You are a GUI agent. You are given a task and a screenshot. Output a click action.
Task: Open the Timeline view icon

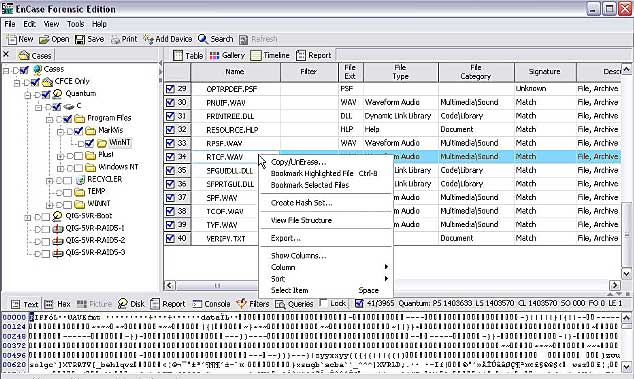(256, 55)
